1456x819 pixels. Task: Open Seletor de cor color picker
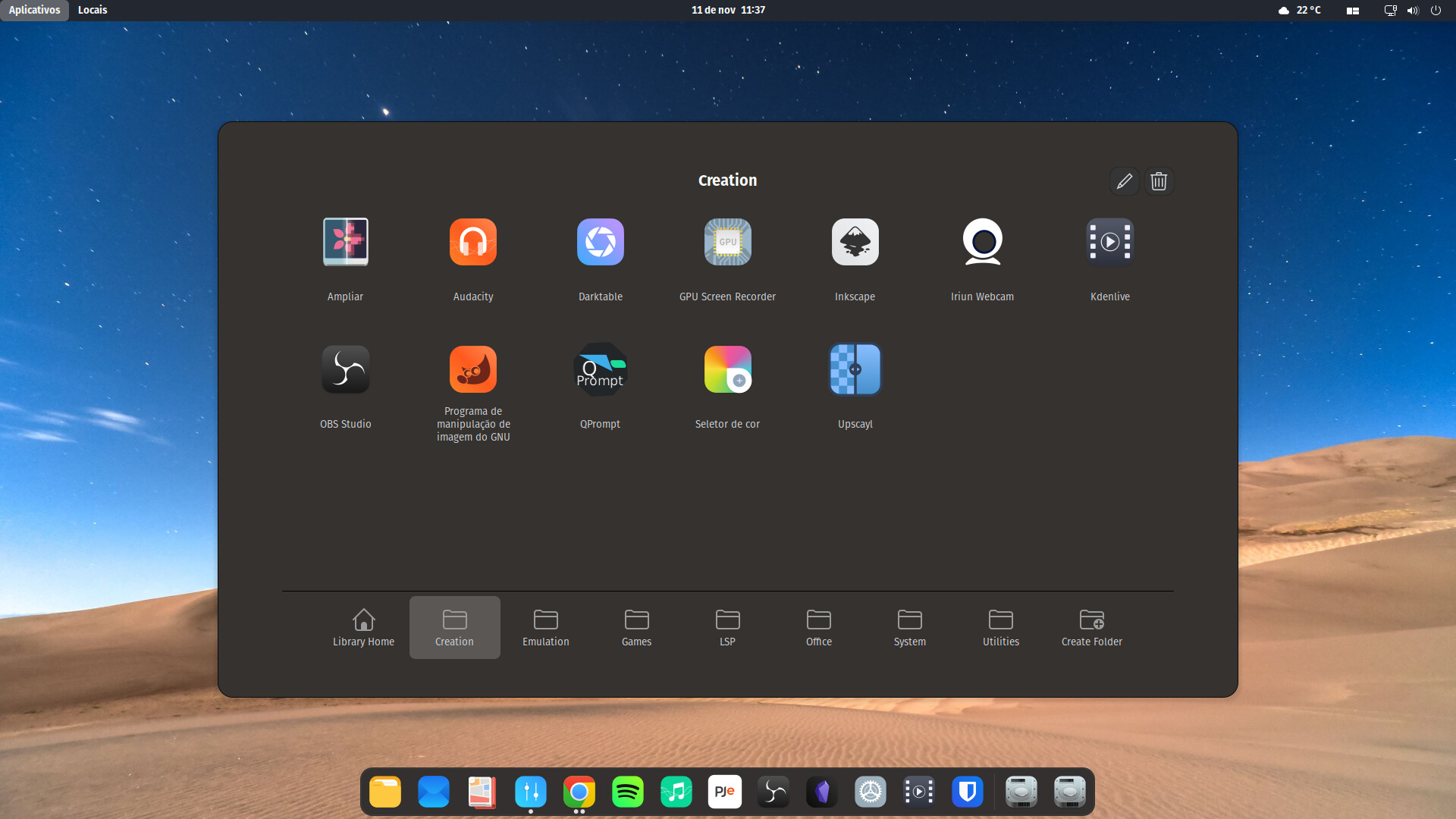tap(727, 370)
